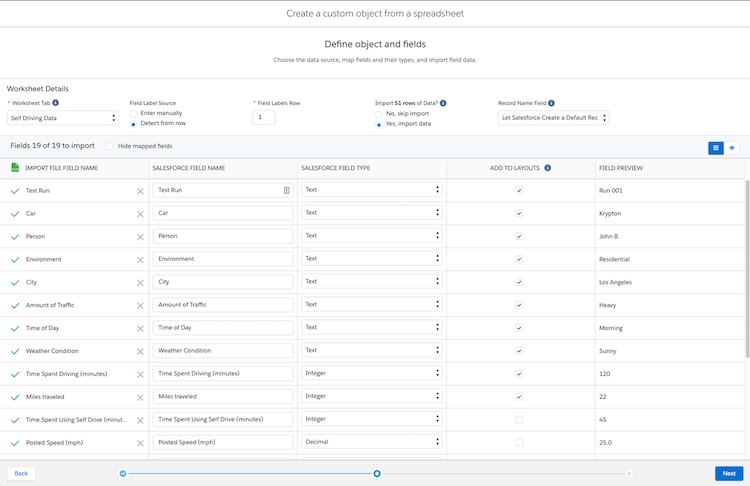Click the icon inside Test Run field name box

(286, 190)
